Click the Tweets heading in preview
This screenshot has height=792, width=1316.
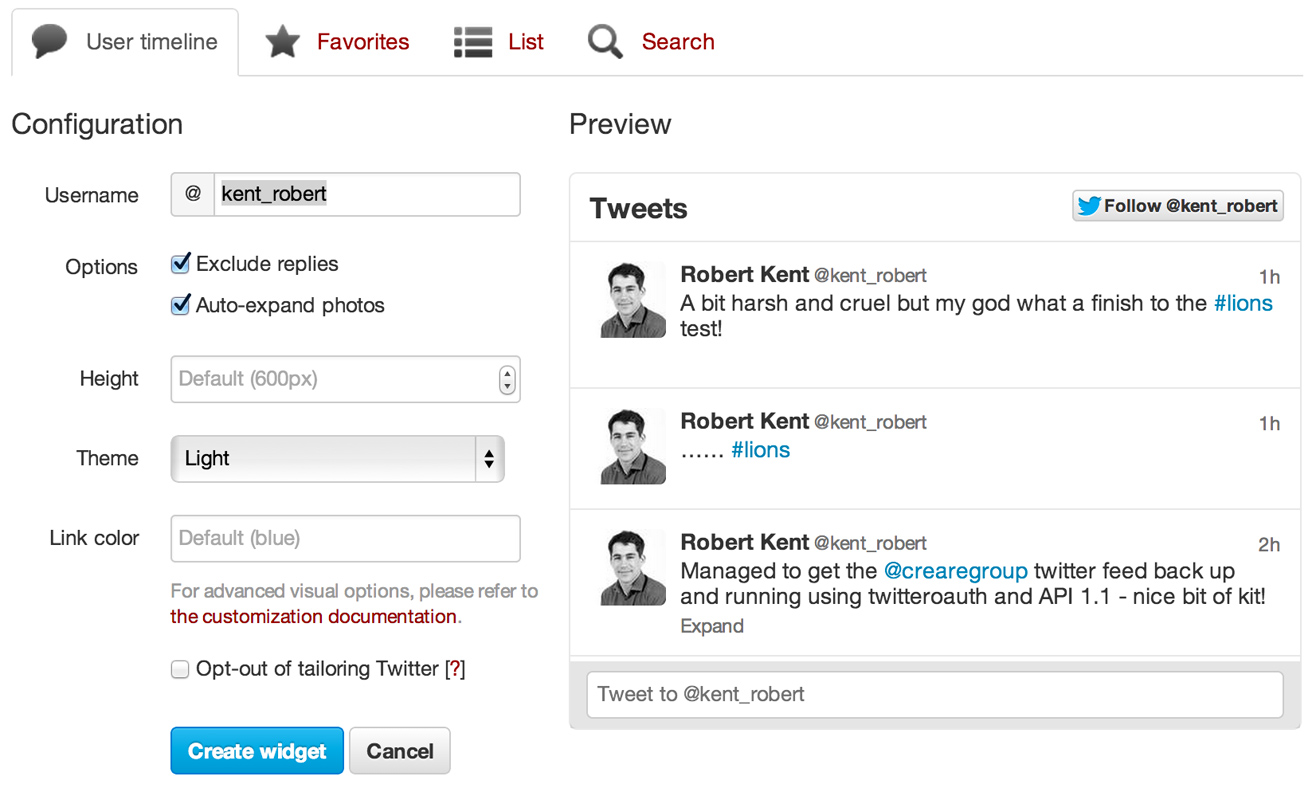pyautogui.click(x=639, y=209)
